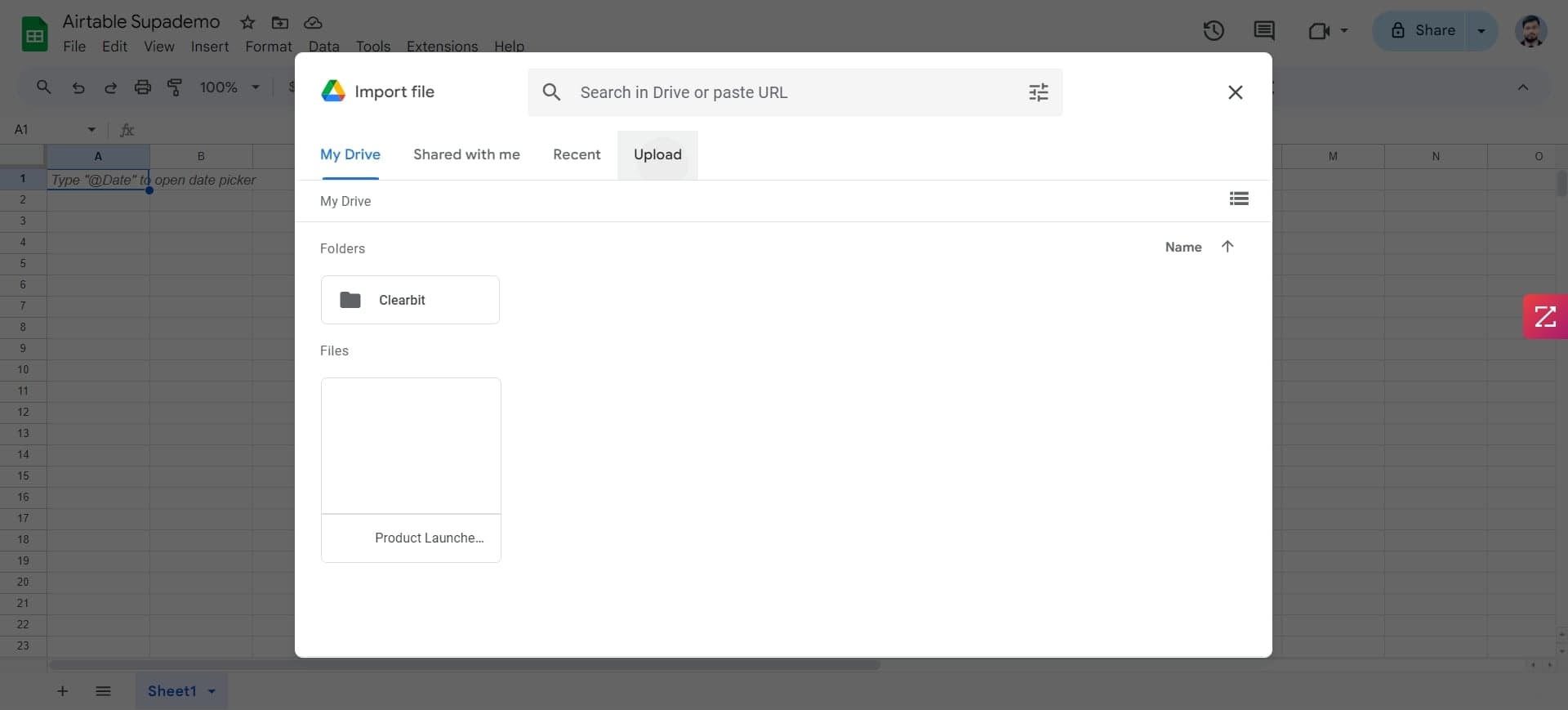
Task: Select the Product Launche... file thumbnail
Action: coord(411,470)
